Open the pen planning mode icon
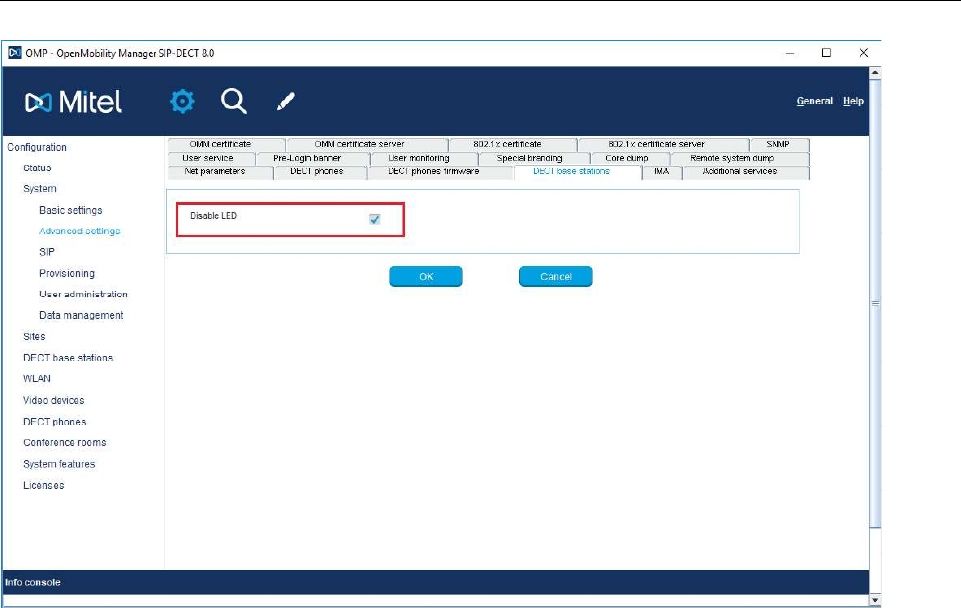Screen dimensions: 961x608 pyautogui.click(x=286, y=101)
